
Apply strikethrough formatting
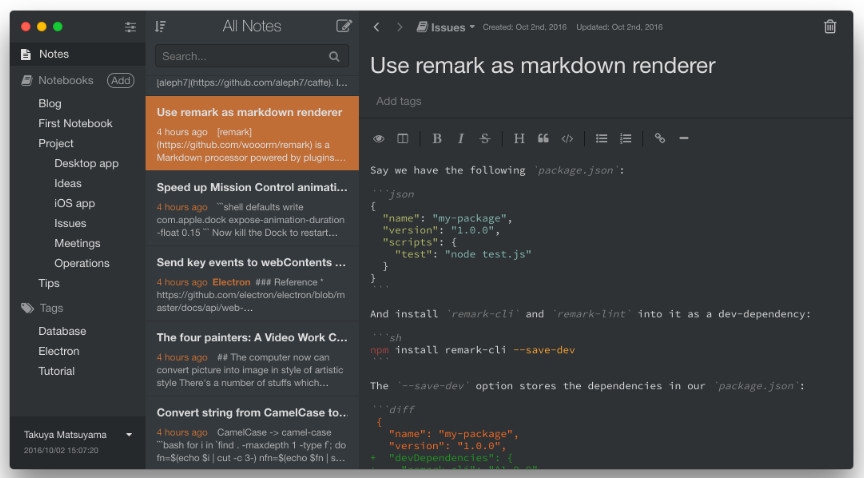coord(485,138)
